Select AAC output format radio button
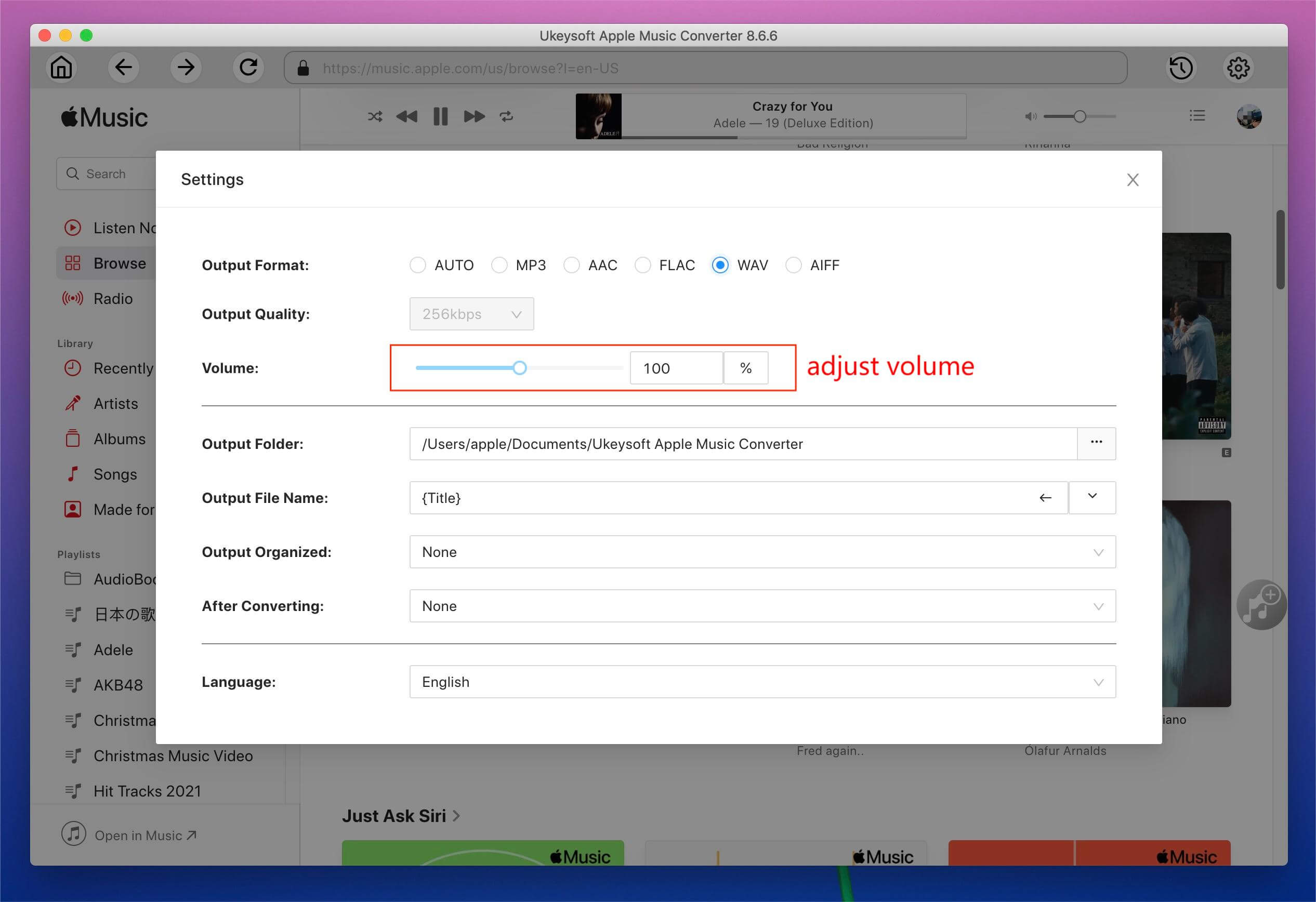1316x902 pixels. [572, 264]
